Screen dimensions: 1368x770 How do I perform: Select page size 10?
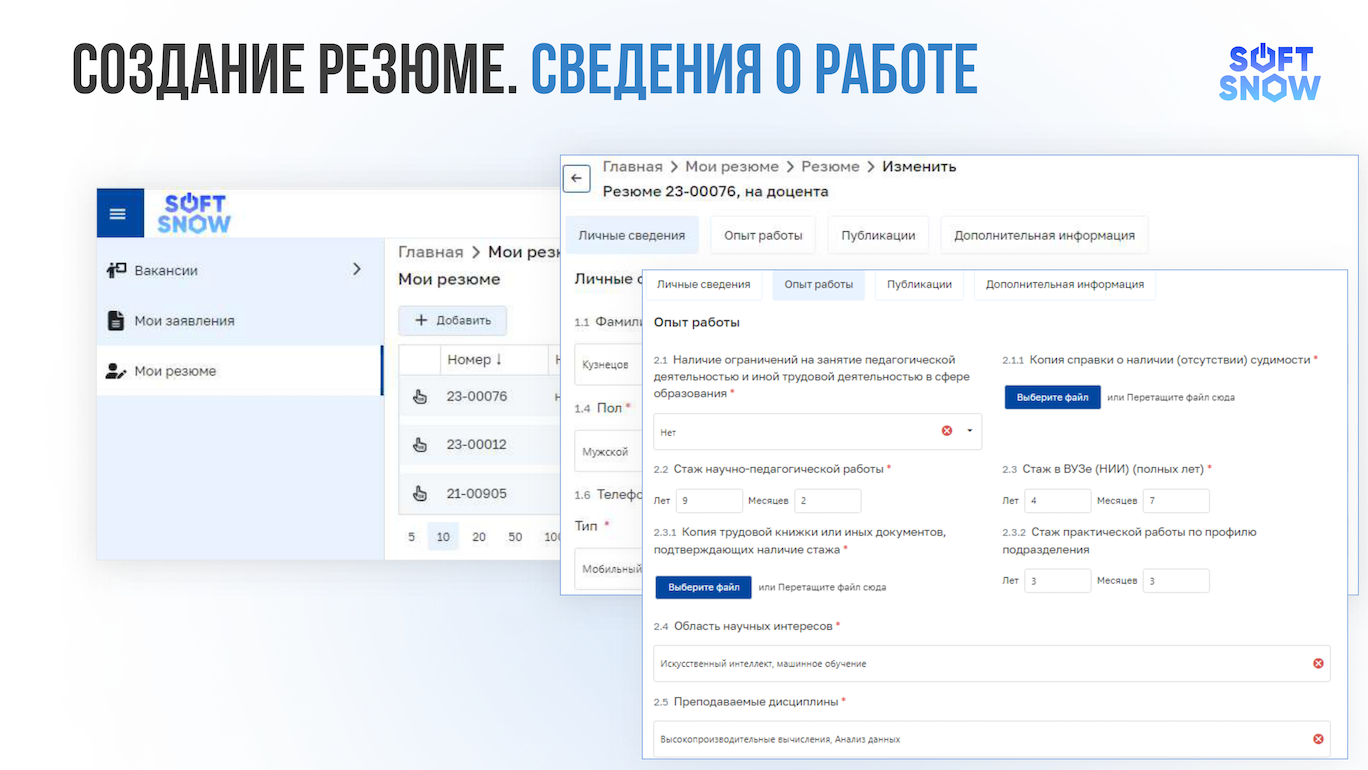click(443, 537)
